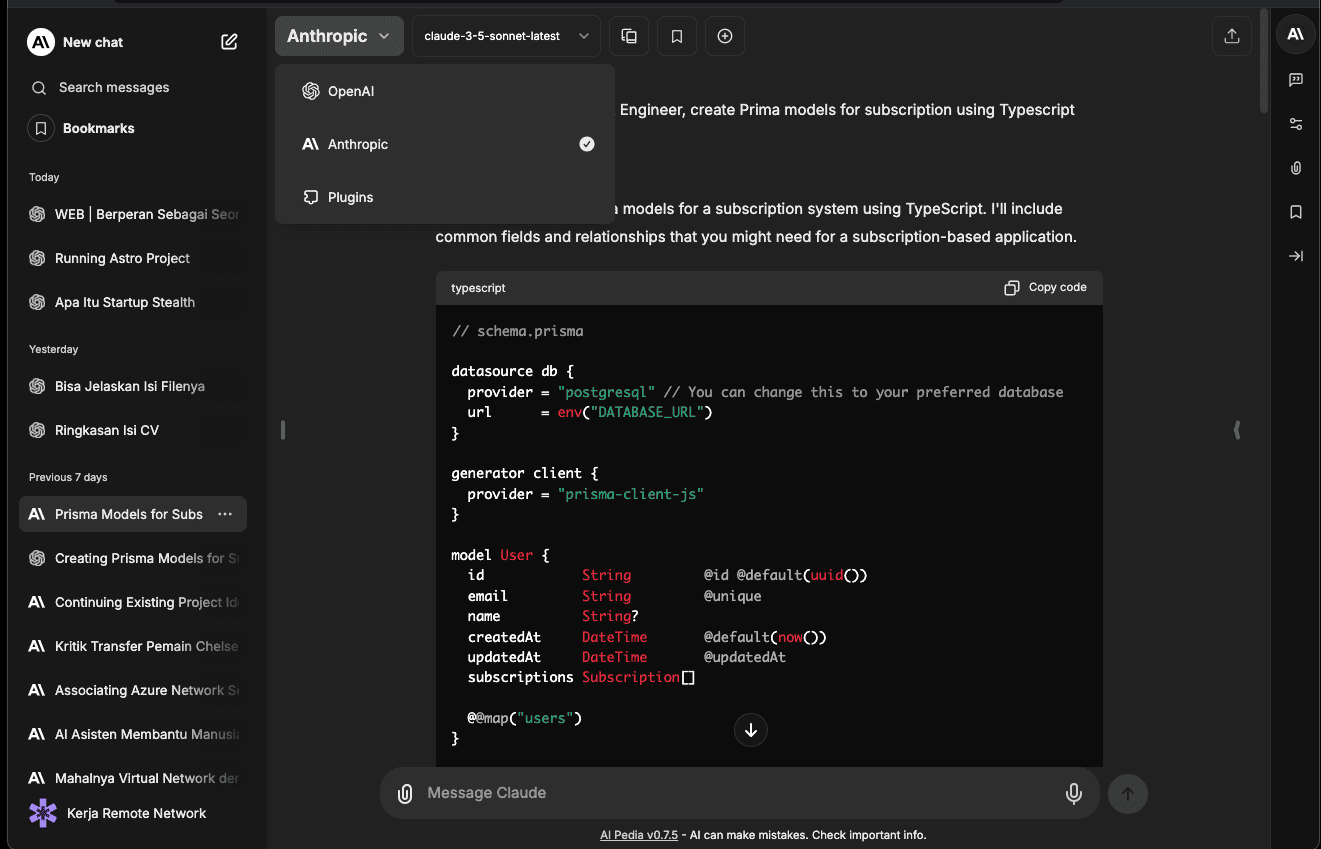The width and height of the screenshot is (1321, 849).
Task: Click the Message Claude input field
Action: coord(738,793)
